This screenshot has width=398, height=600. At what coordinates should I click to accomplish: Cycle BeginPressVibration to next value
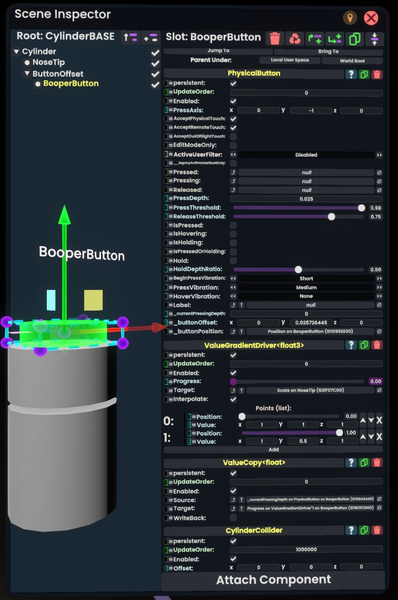(x=379, y=279)
